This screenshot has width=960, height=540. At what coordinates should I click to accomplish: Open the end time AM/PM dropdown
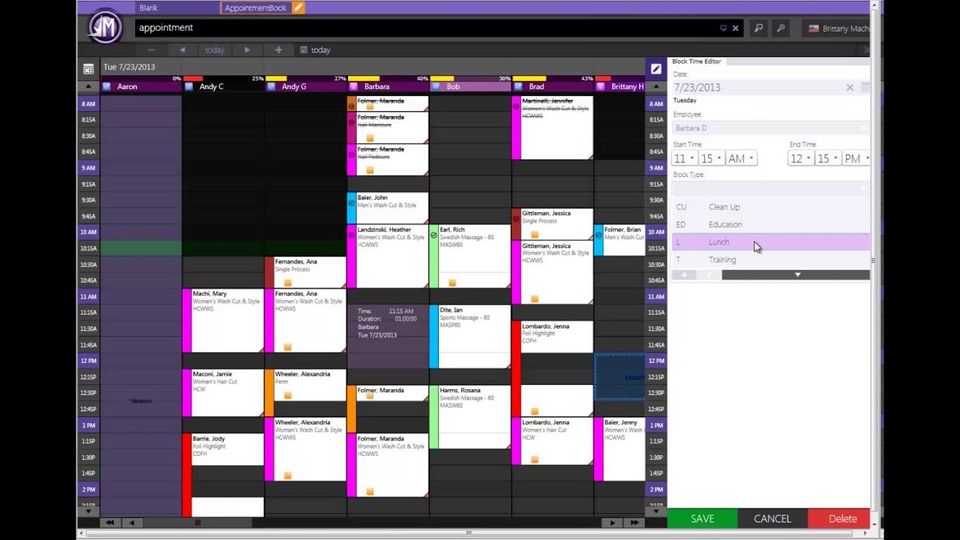[856, 159]
